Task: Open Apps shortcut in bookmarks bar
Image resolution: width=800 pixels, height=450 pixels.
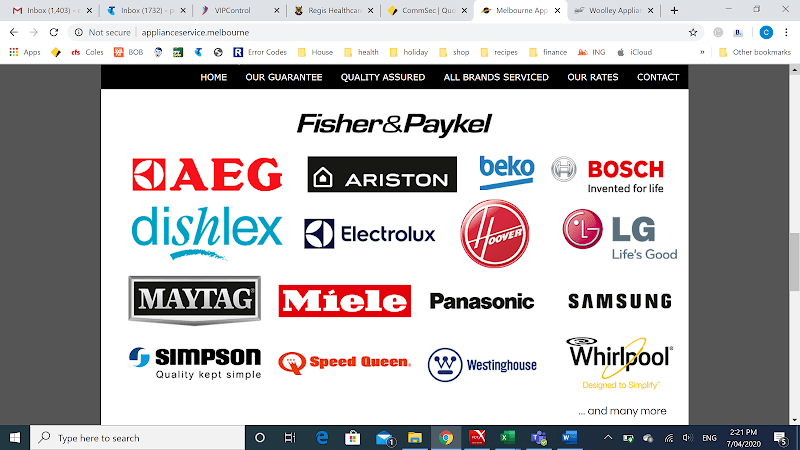Action: [24, 52]
